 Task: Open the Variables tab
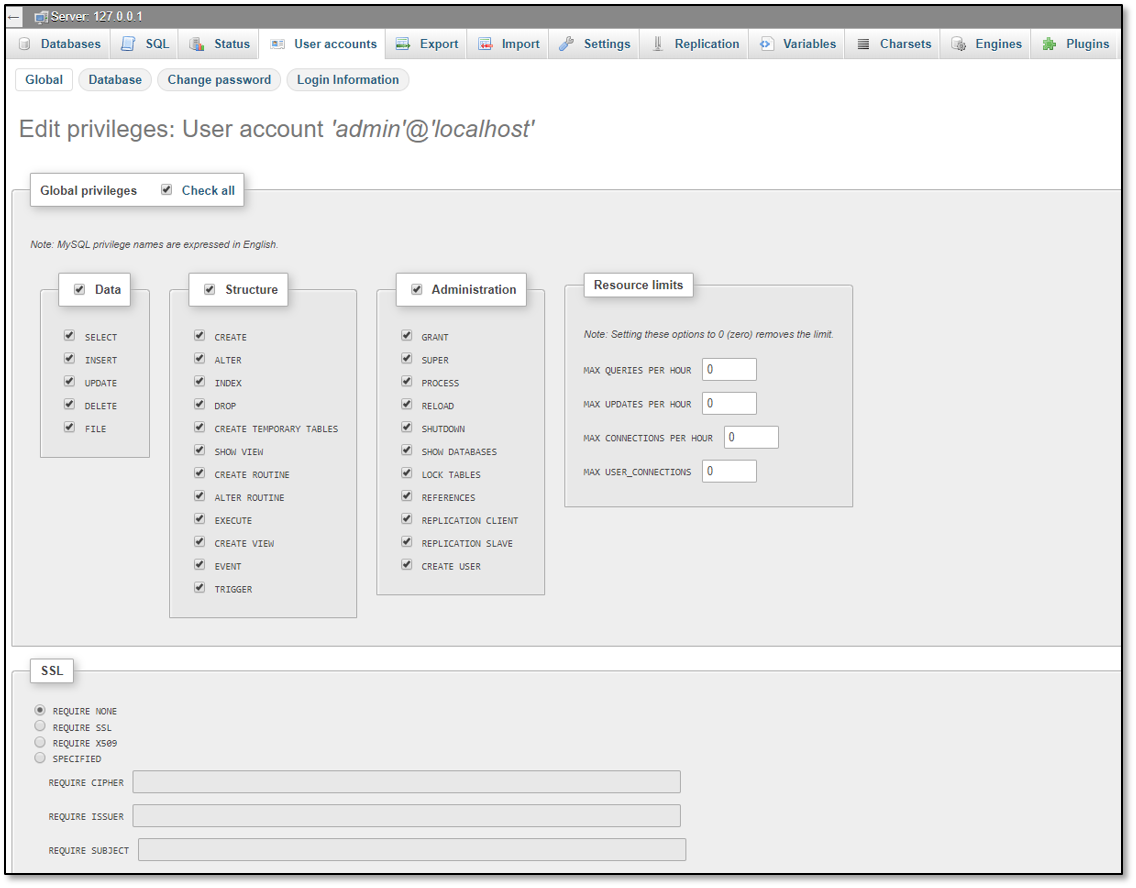(798, 44)
